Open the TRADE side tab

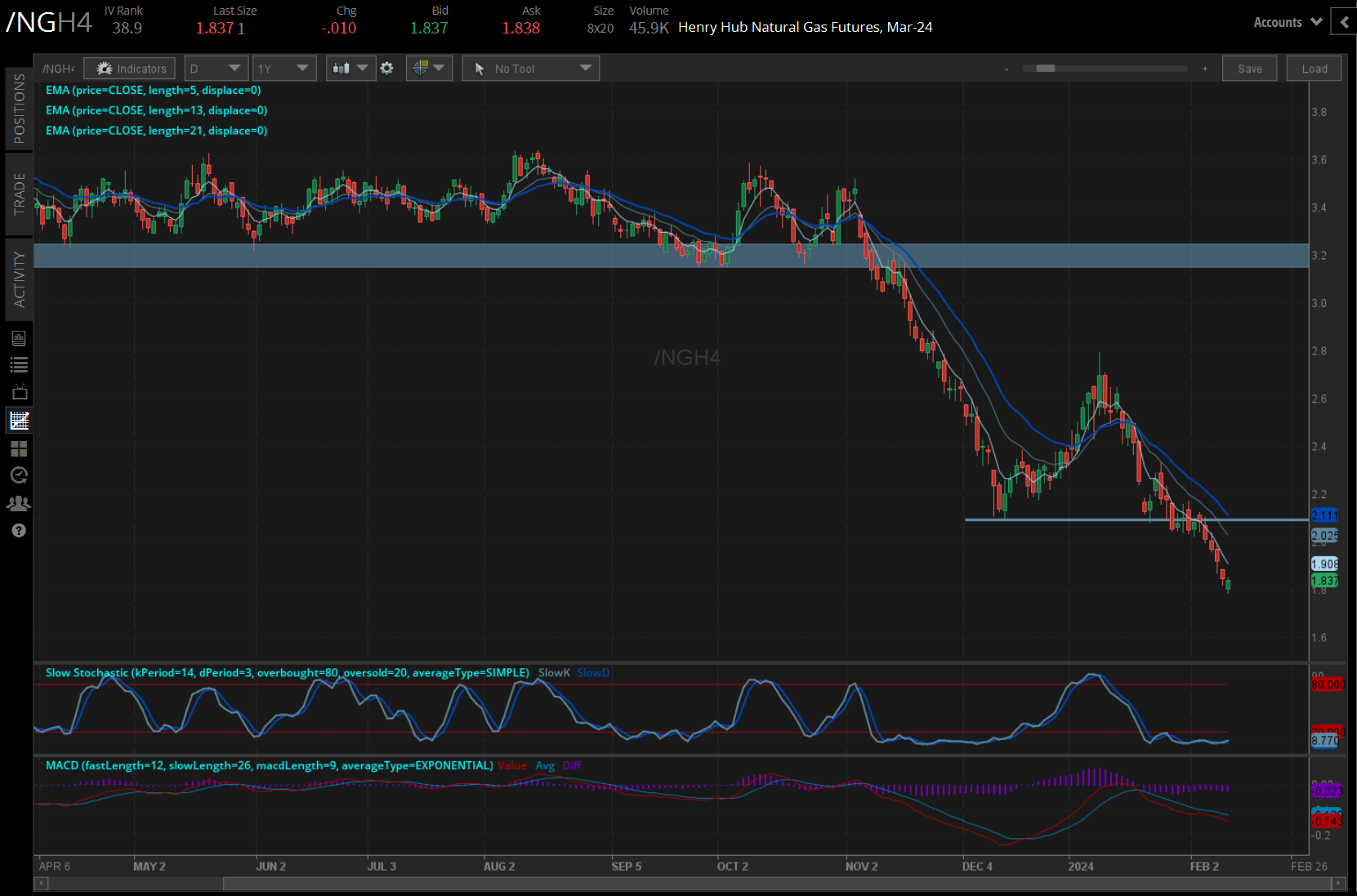[19, 194]
